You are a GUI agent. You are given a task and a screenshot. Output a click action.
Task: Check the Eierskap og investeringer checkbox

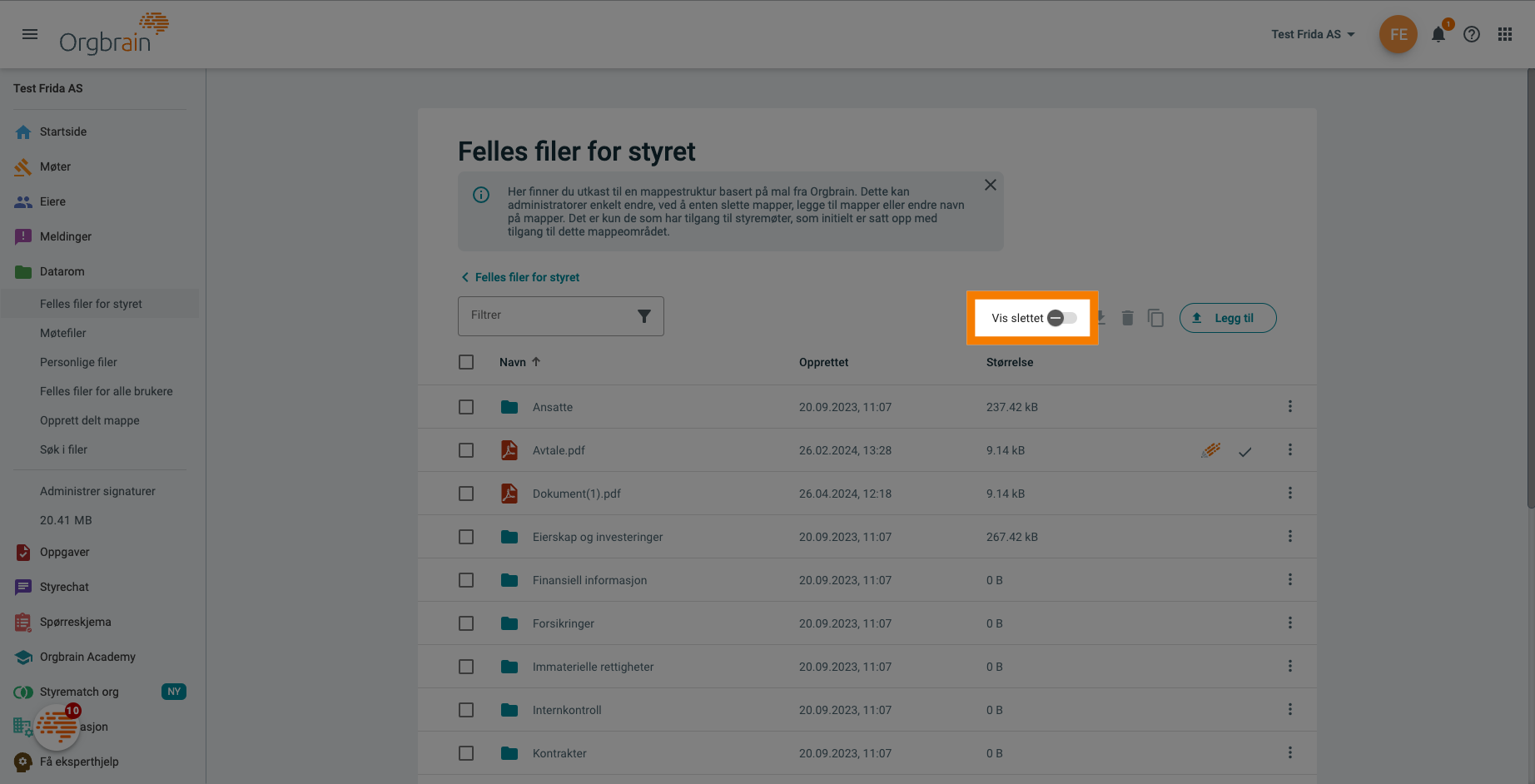tap(466, 537)
